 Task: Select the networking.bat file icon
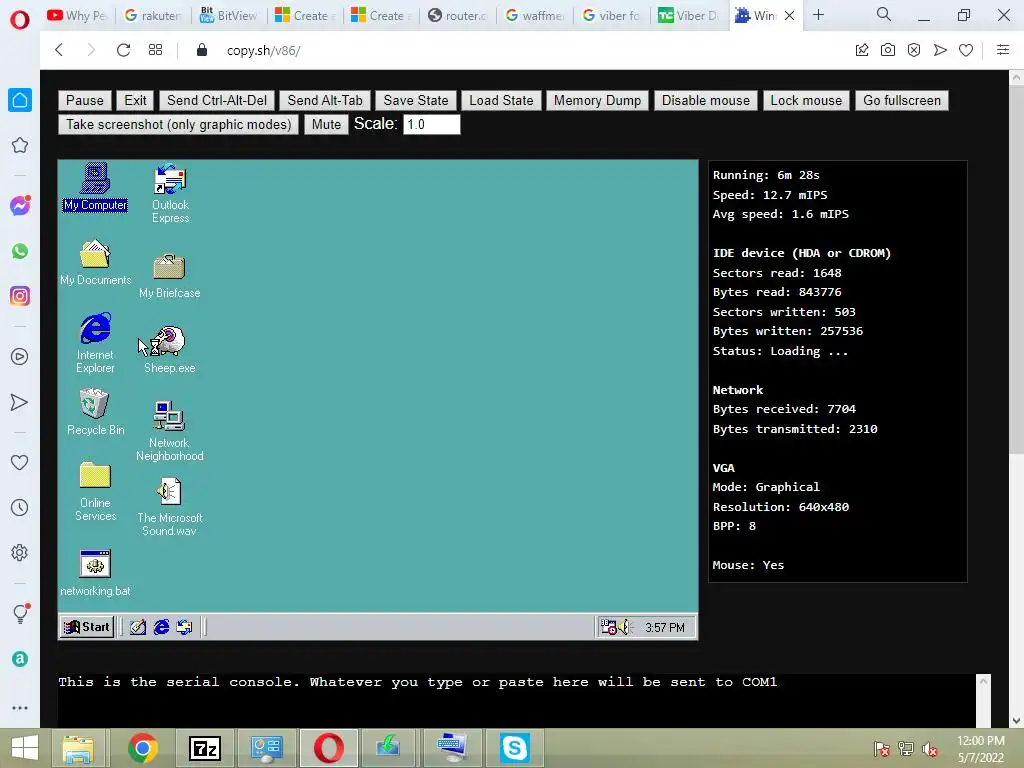[95, 573]
